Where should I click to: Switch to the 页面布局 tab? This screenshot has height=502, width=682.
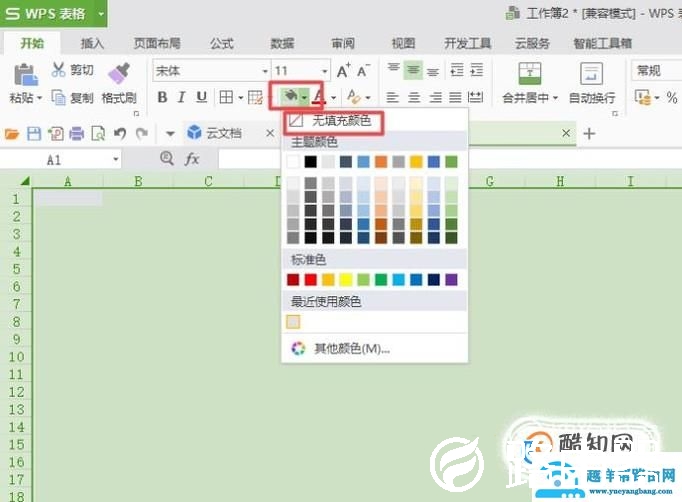[157, 44]
